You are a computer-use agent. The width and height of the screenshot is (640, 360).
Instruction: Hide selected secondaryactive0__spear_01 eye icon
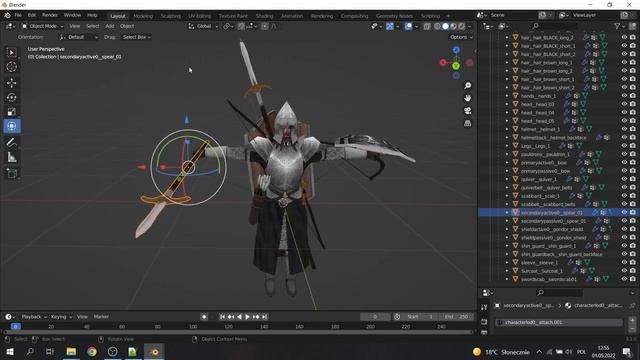[624, 212]
